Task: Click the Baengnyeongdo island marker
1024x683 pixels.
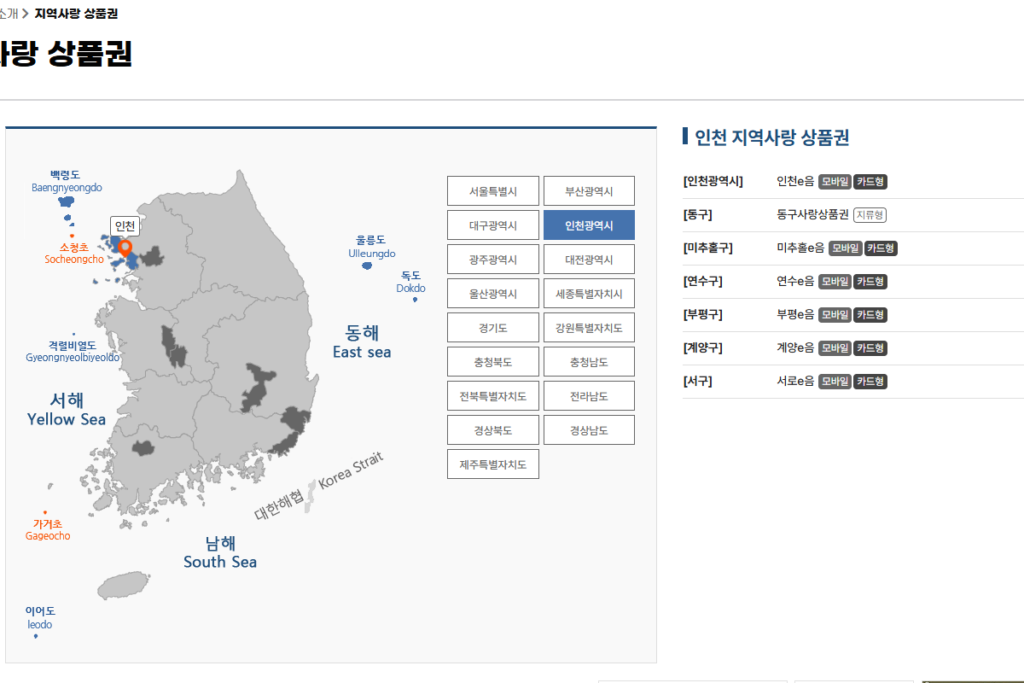Action: [x=67, y=201]
